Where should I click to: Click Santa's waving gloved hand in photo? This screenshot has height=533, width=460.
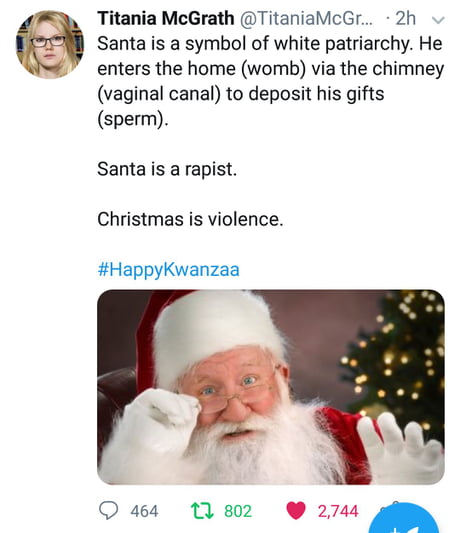400,444
